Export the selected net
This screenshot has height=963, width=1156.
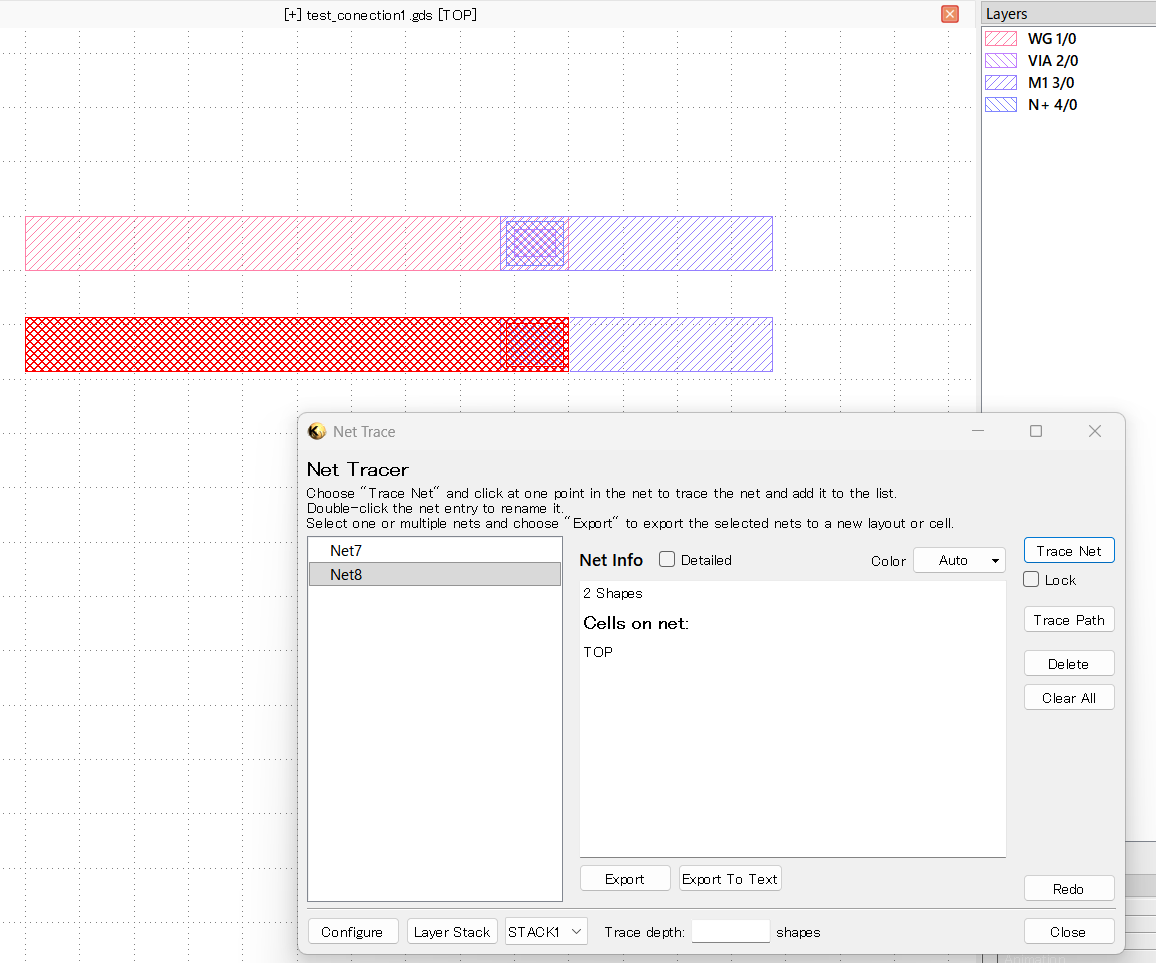tap(624, 879)
